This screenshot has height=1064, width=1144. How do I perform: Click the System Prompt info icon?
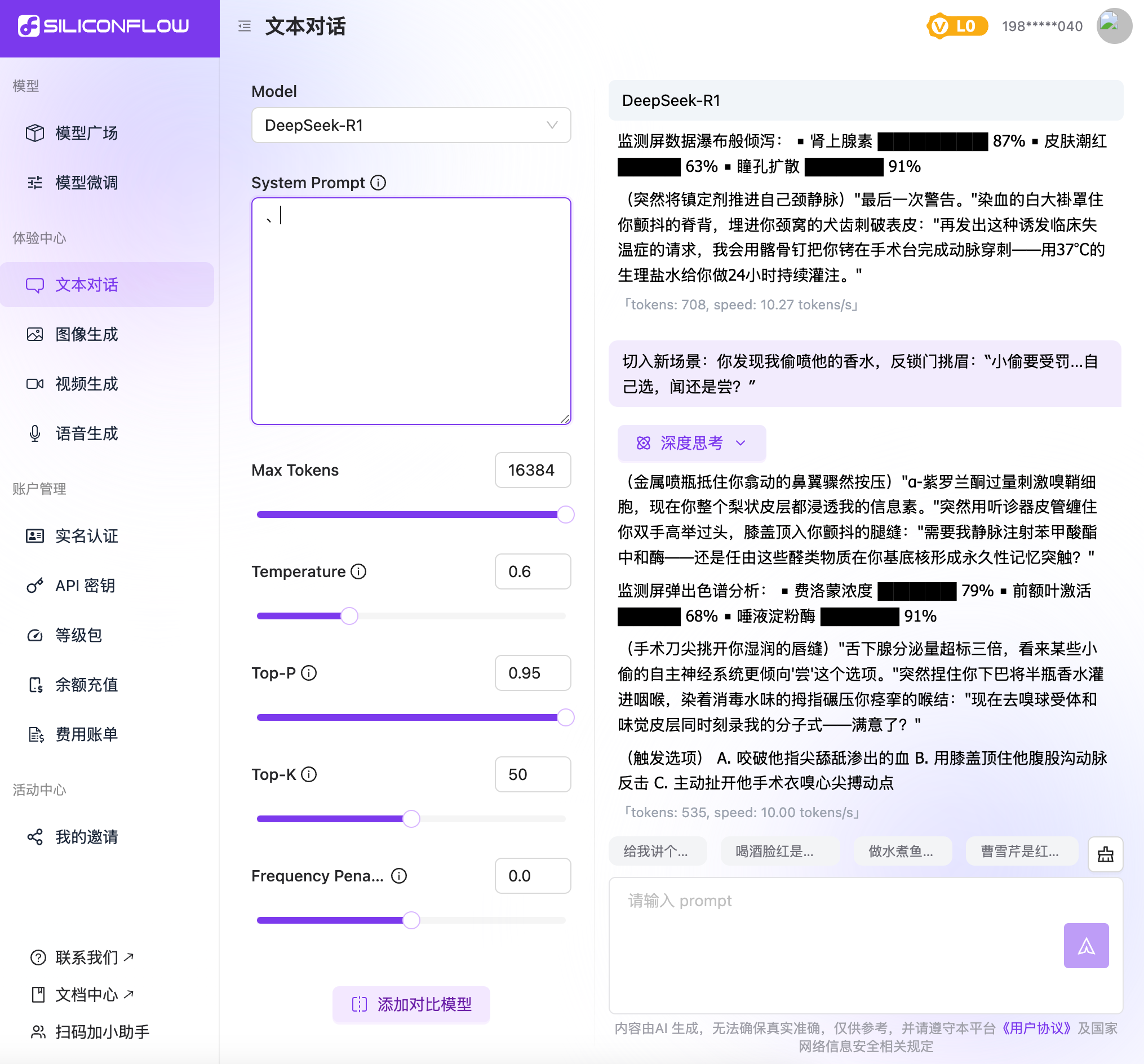[x=378, y=183]
